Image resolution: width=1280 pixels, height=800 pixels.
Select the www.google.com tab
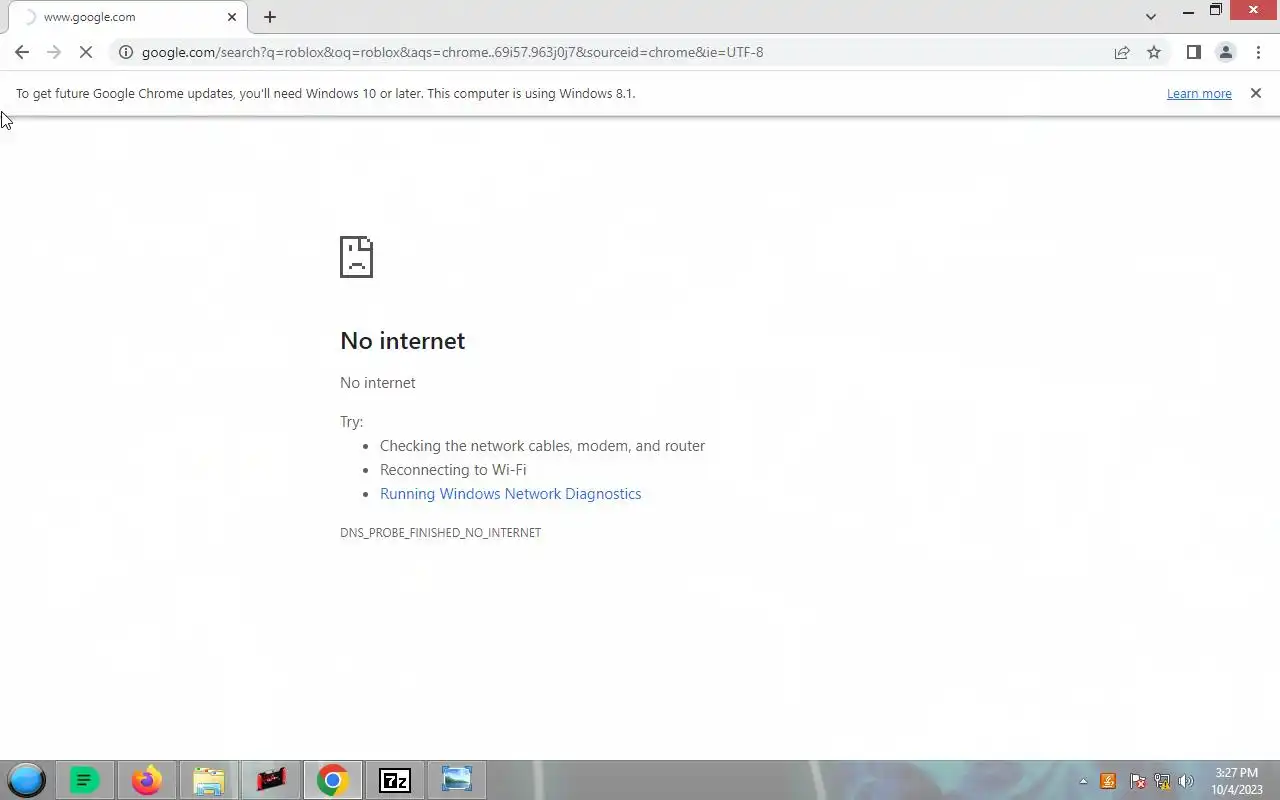(x=128, y=17)
